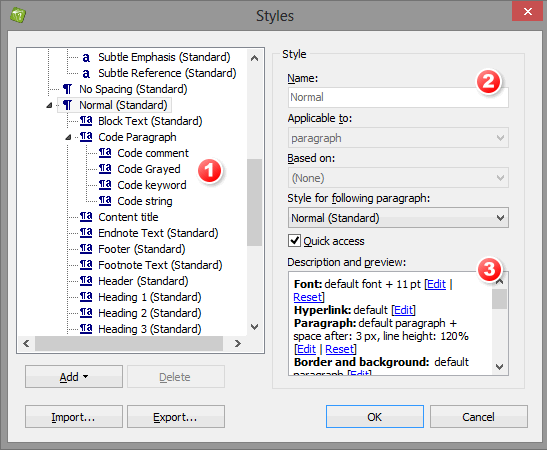Image resolution: width=547 pixels, height=450 pixels.
Task: Click the Export... button
Action: (x=176, y=417)
